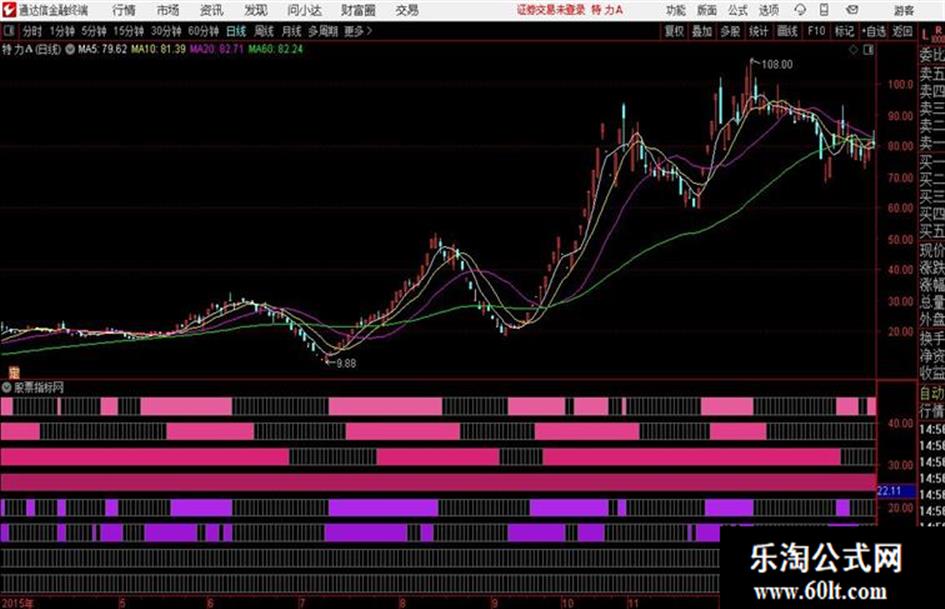Open the 市场 menu
The width and height of the screenshot is (945, 609).
(168, 10)
